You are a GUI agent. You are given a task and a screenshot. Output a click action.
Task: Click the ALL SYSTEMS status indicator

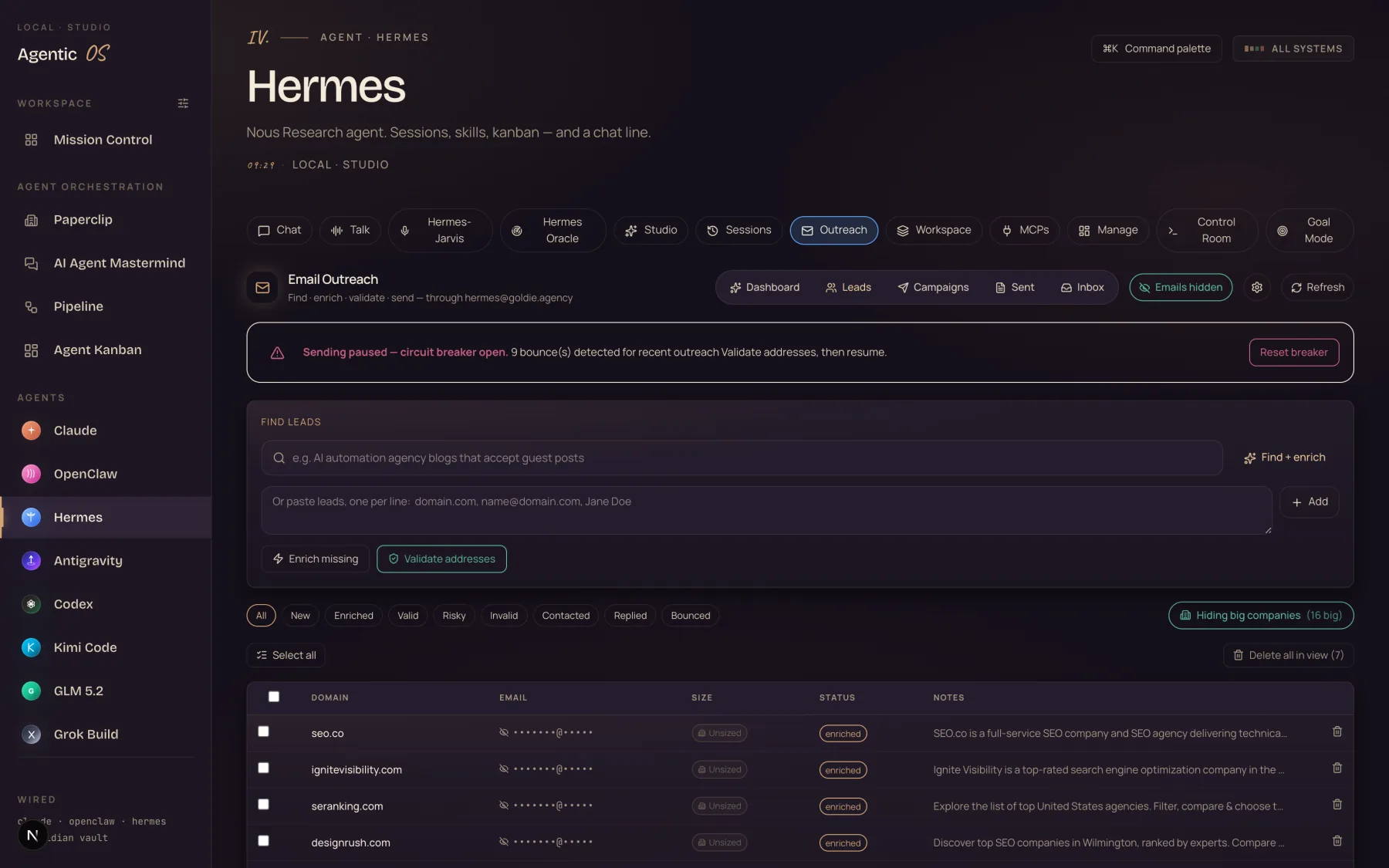click(1293, 49)
